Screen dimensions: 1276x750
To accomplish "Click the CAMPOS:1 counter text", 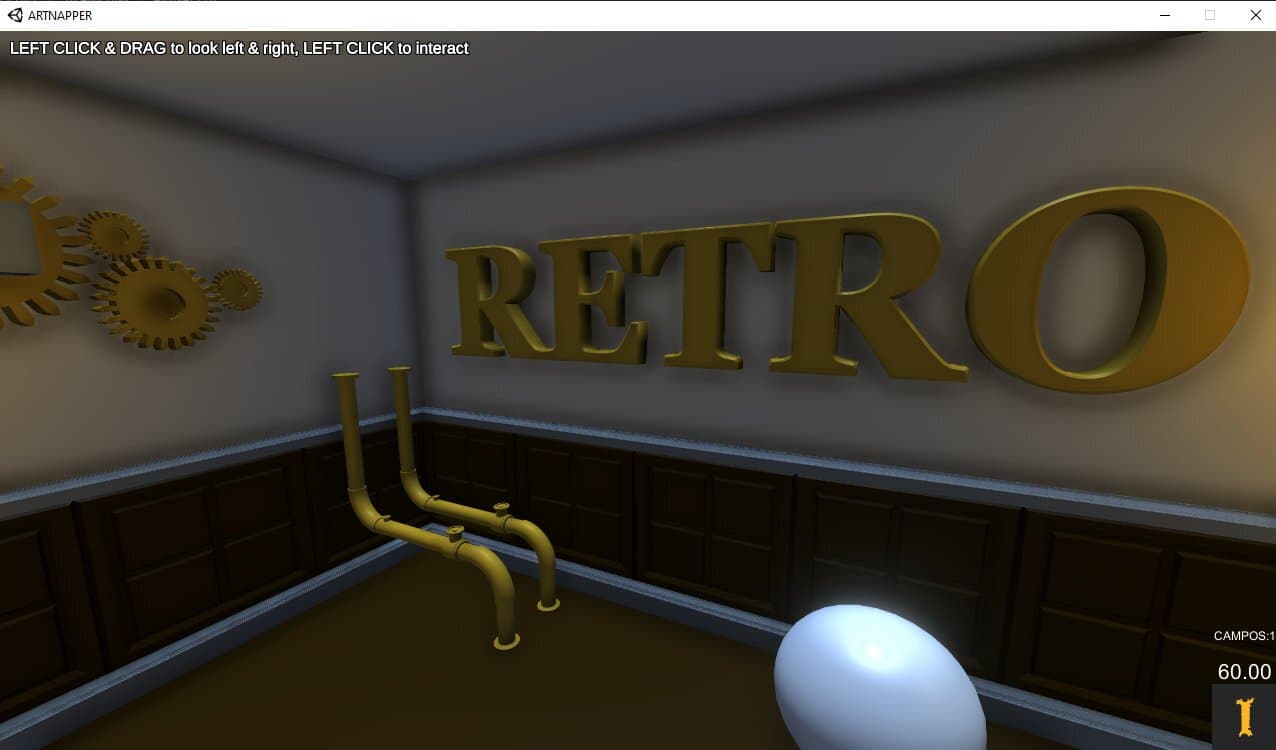I will tap(1244, 636).
